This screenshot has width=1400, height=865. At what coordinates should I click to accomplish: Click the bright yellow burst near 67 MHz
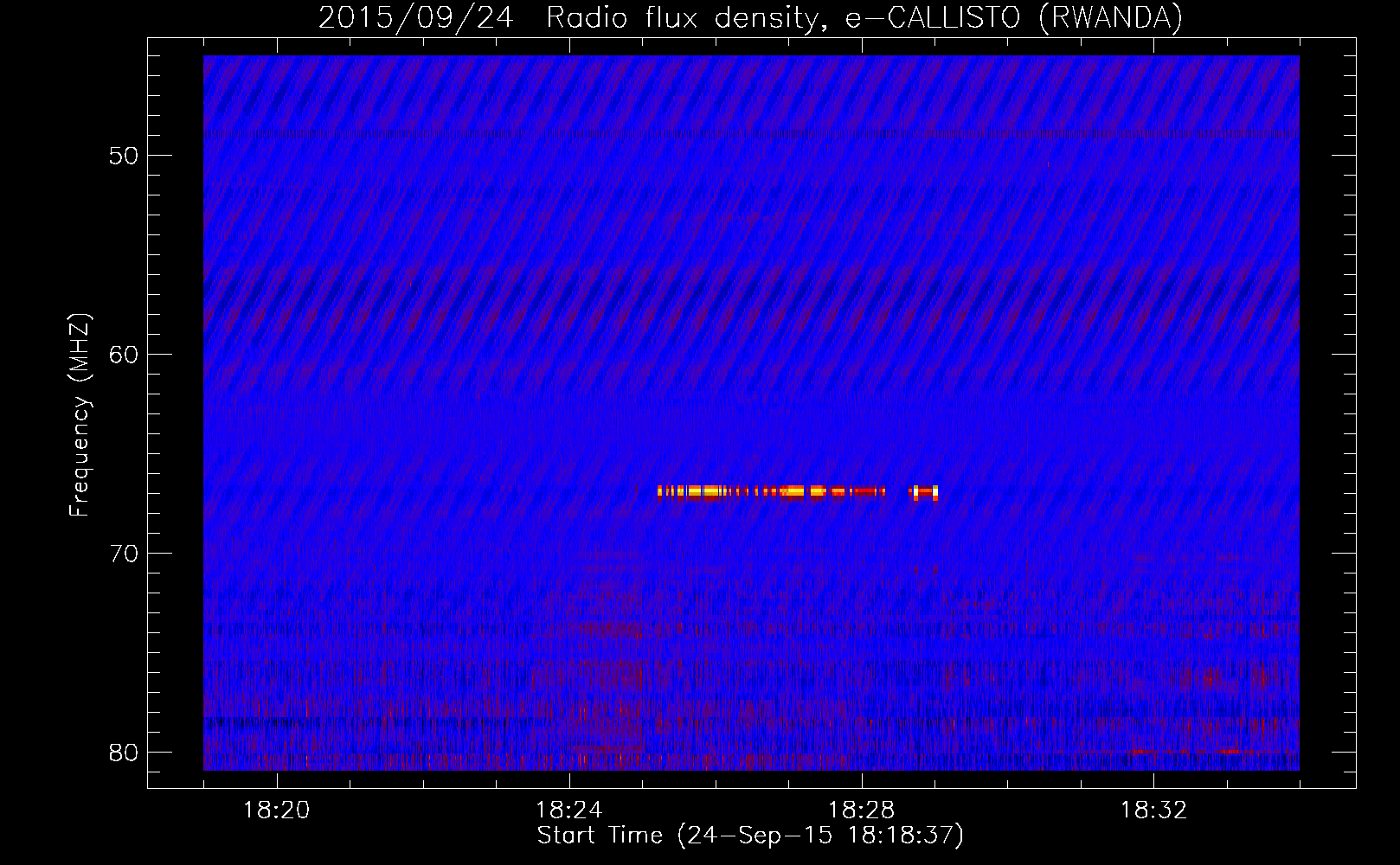point(771,492)
